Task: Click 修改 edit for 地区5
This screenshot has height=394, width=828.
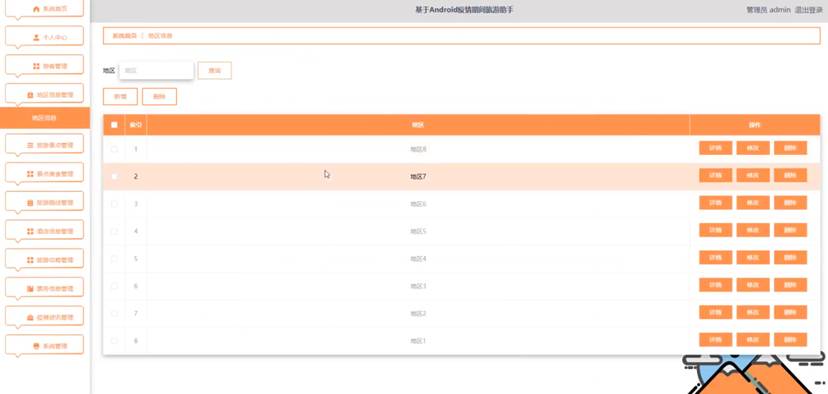Action: (x=753, y=230)
